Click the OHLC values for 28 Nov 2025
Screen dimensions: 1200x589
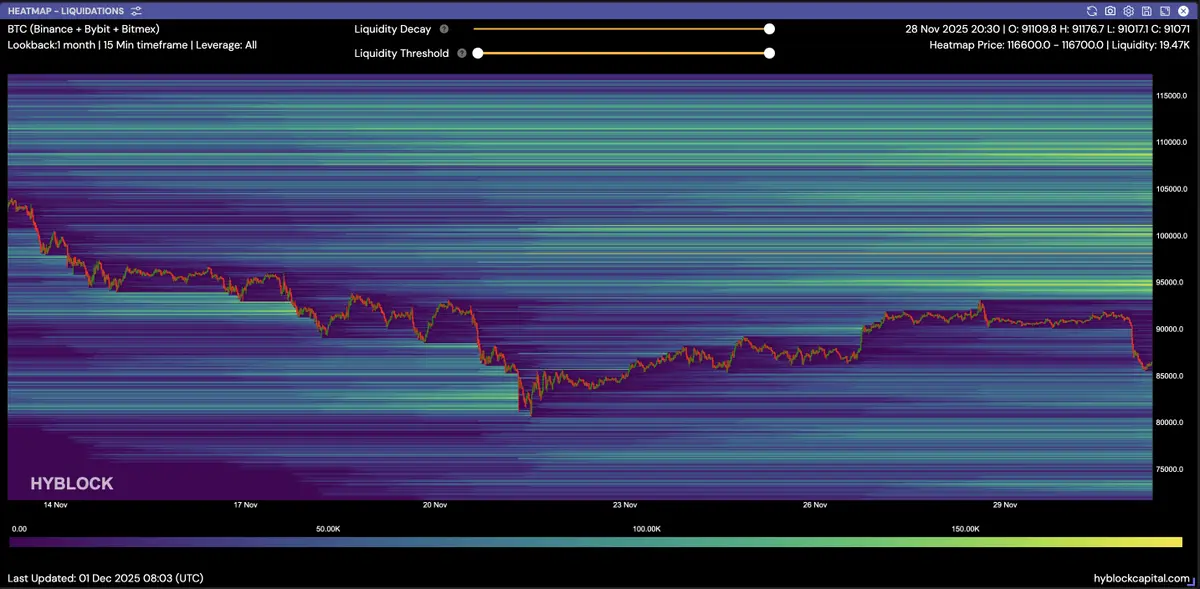pyautogui.click(x=1048, y=29)
